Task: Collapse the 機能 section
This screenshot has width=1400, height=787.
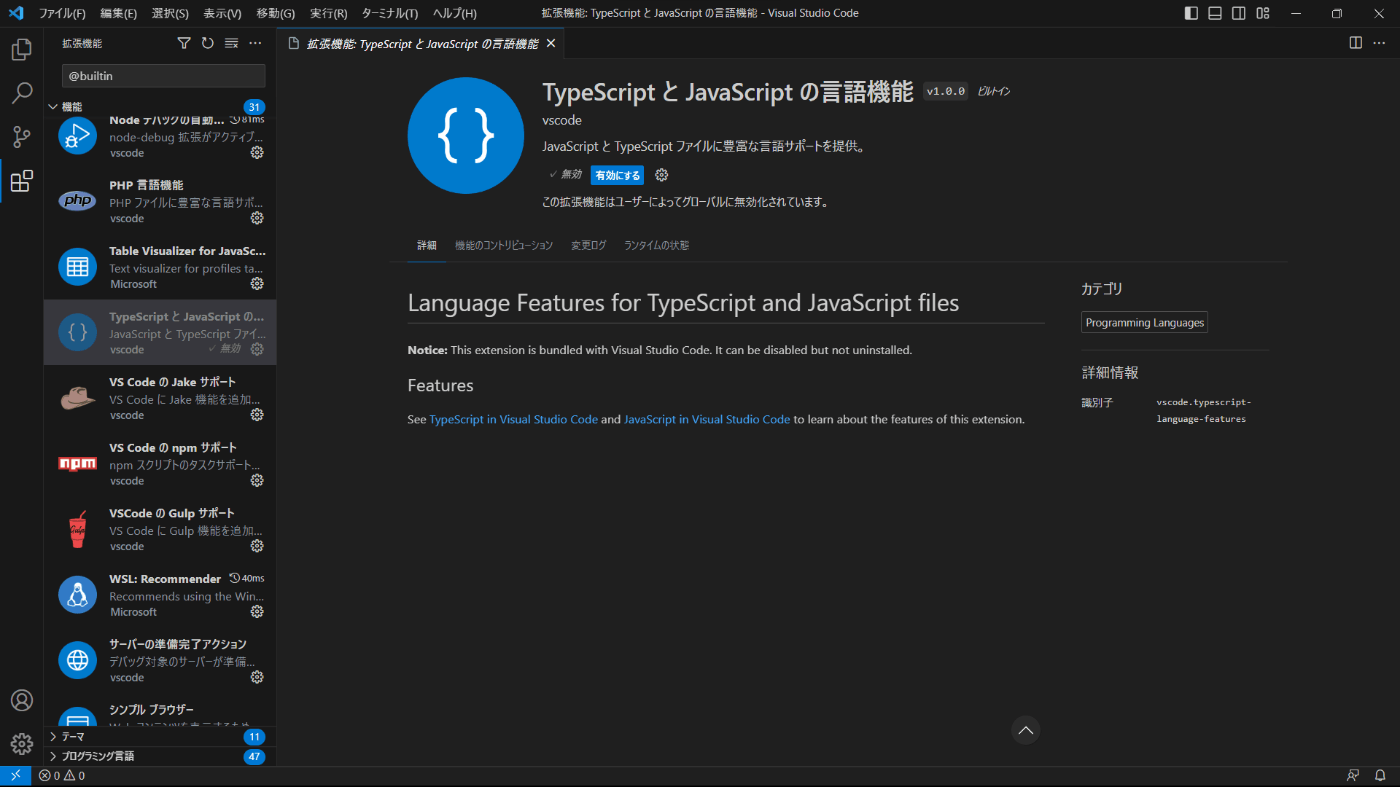Action: pos(160,107)
